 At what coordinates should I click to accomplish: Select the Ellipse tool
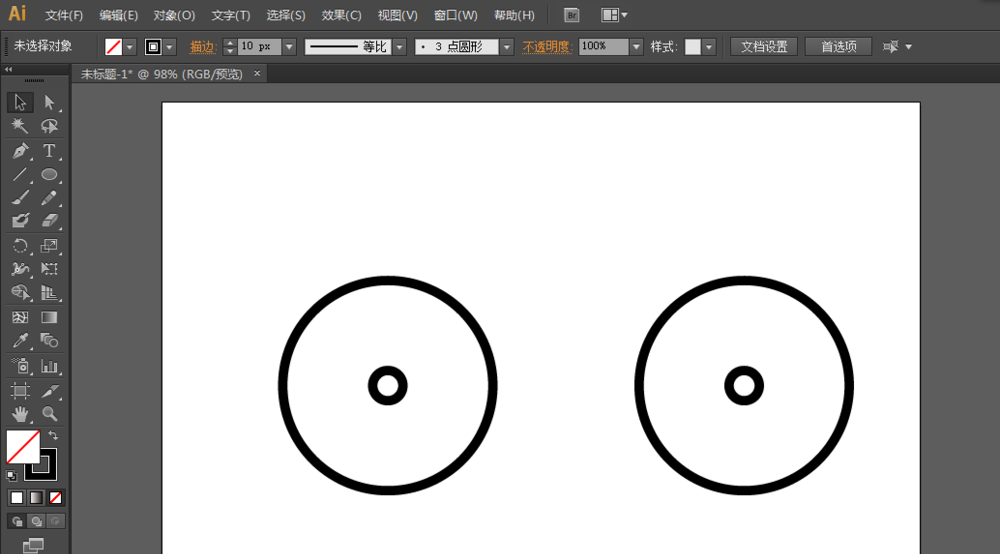(49, 175)
